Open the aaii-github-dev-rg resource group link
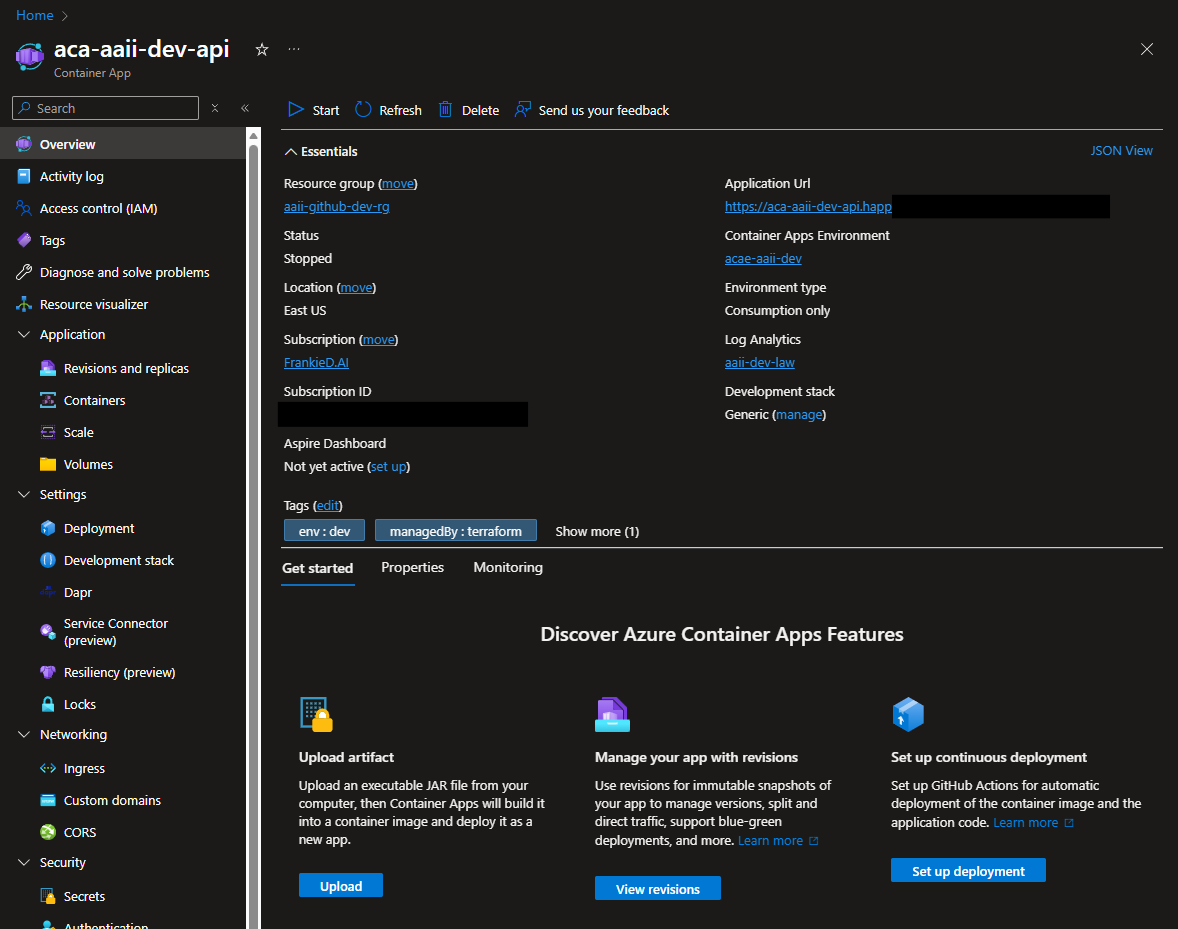Image resolution: width=1178 pixels, height=929 pixels. pos(336,206)
